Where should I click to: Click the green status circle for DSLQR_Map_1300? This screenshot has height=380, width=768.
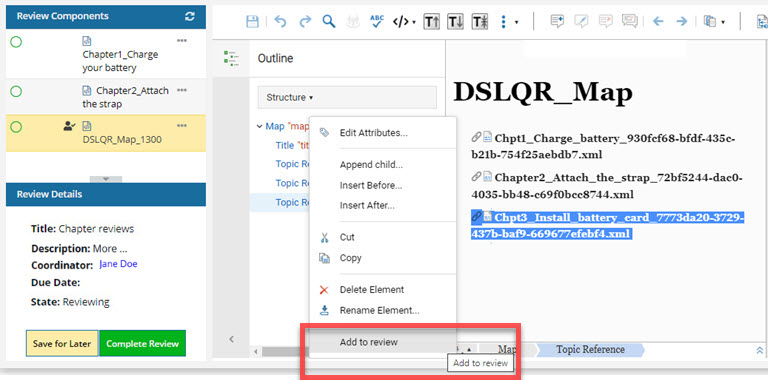click(16, 127)
